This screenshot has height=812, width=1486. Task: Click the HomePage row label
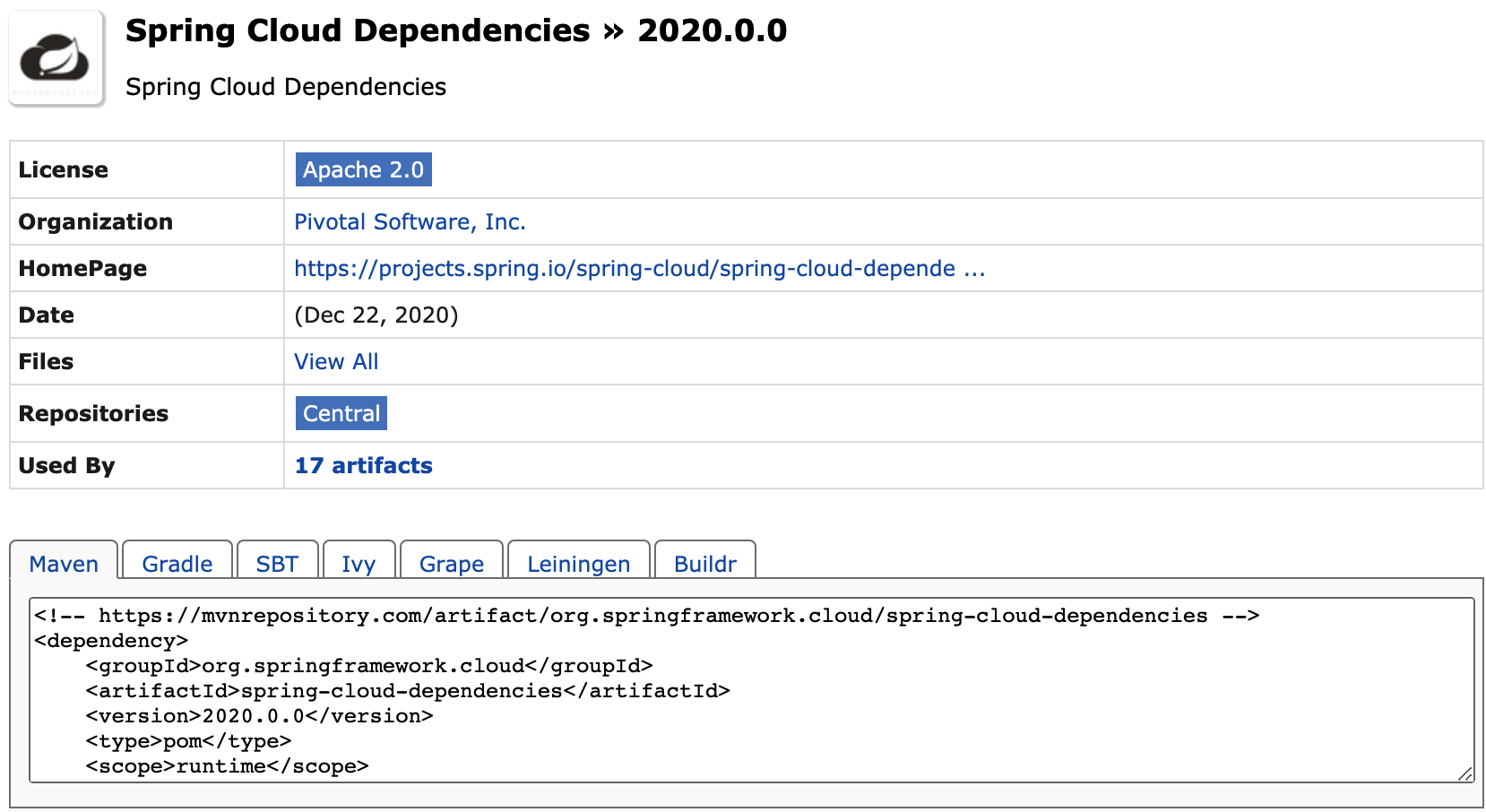pyautogui.click(x=82, y=268)
